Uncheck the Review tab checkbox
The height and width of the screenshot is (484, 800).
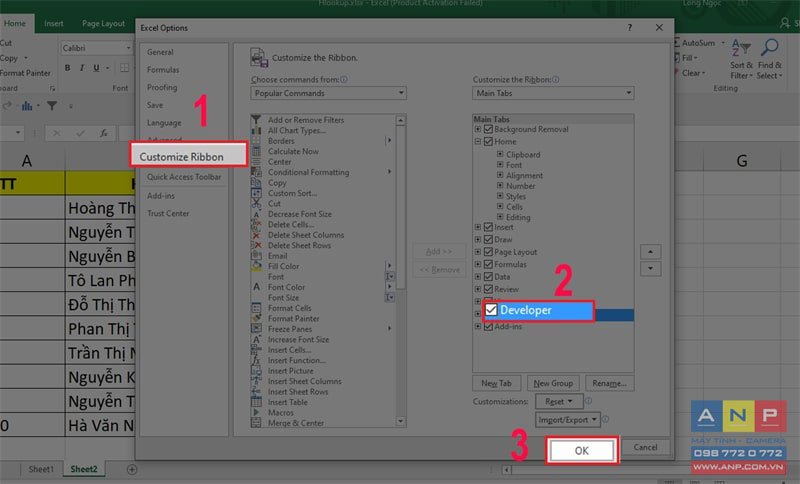[488, 289]
